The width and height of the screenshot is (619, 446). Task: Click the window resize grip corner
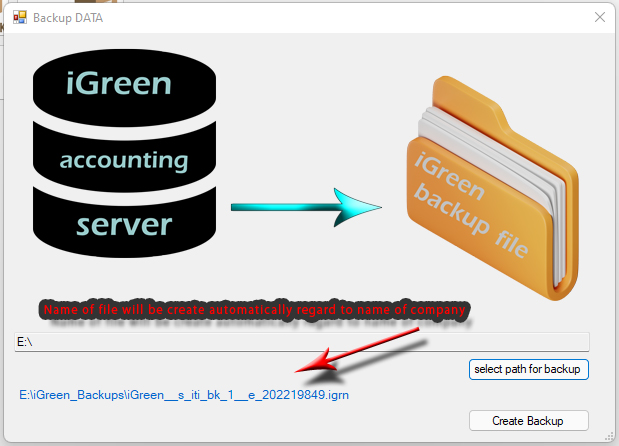(x=610, y=437)
